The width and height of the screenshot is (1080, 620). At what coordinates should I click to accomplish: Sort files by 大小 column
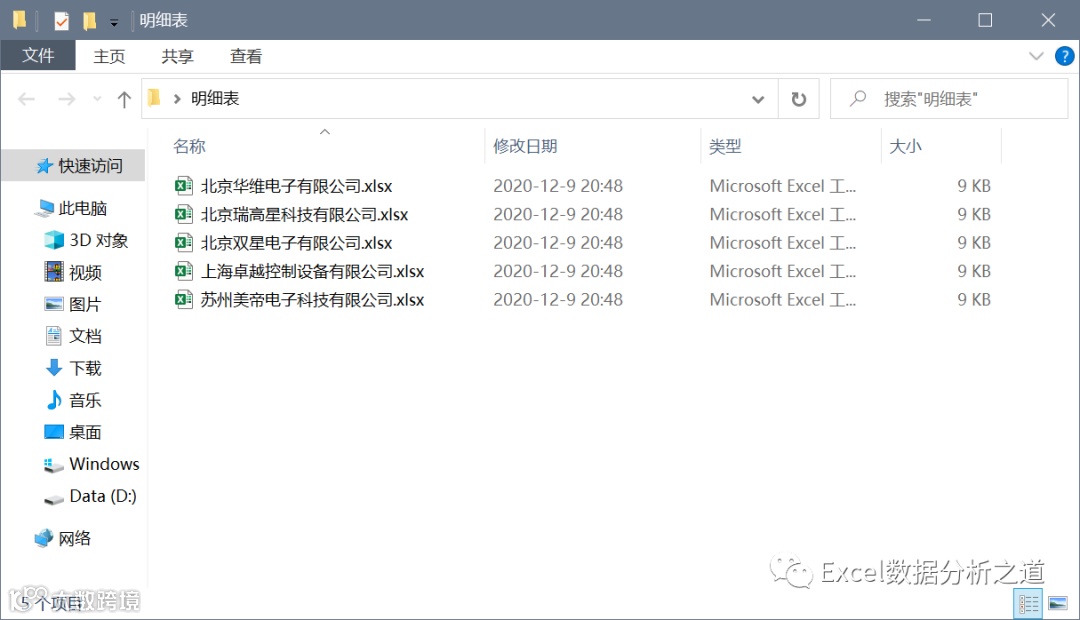pos(905,146)
